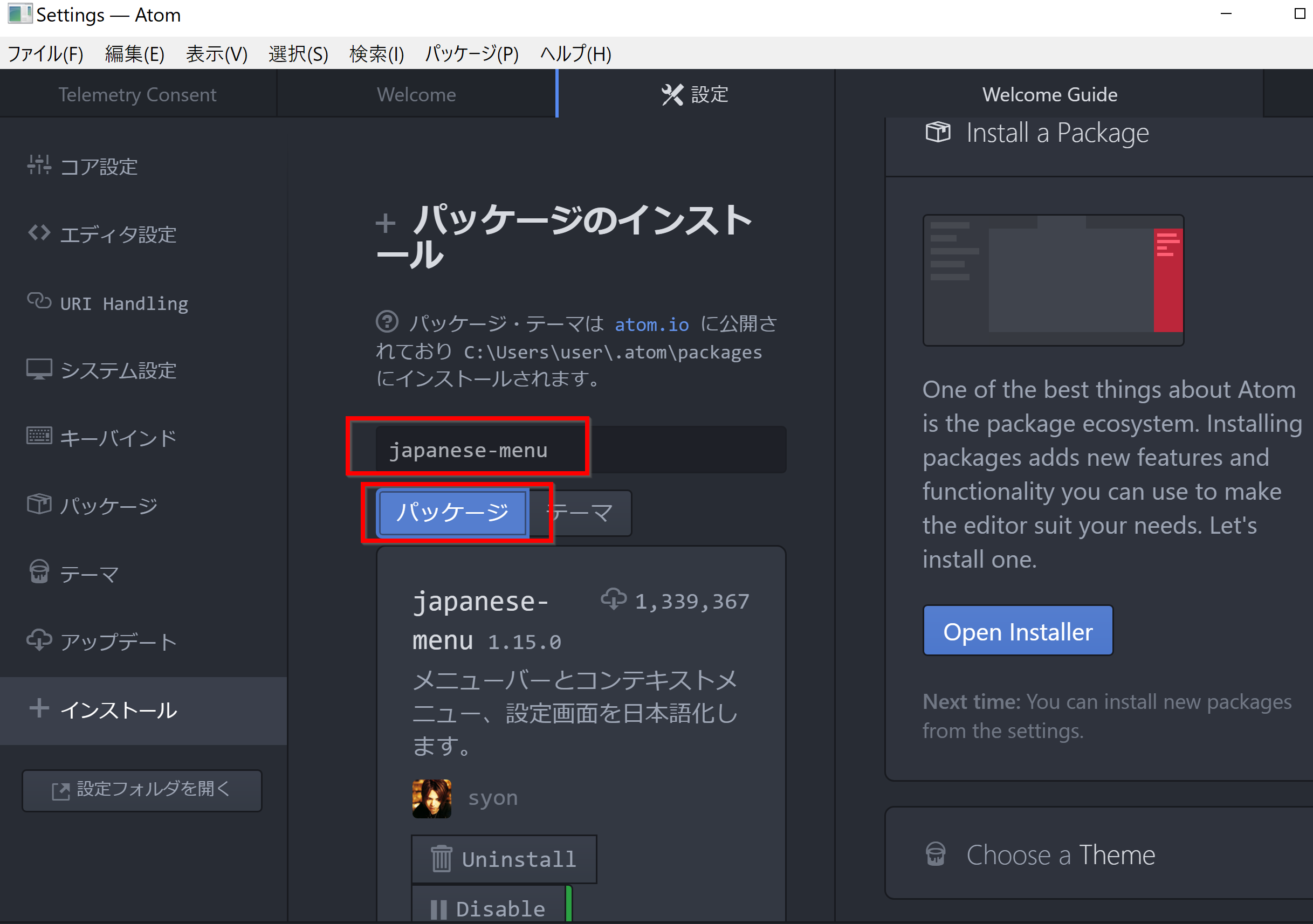Open 表示(V) menu

pyautogui.click(x=217, y=54)
